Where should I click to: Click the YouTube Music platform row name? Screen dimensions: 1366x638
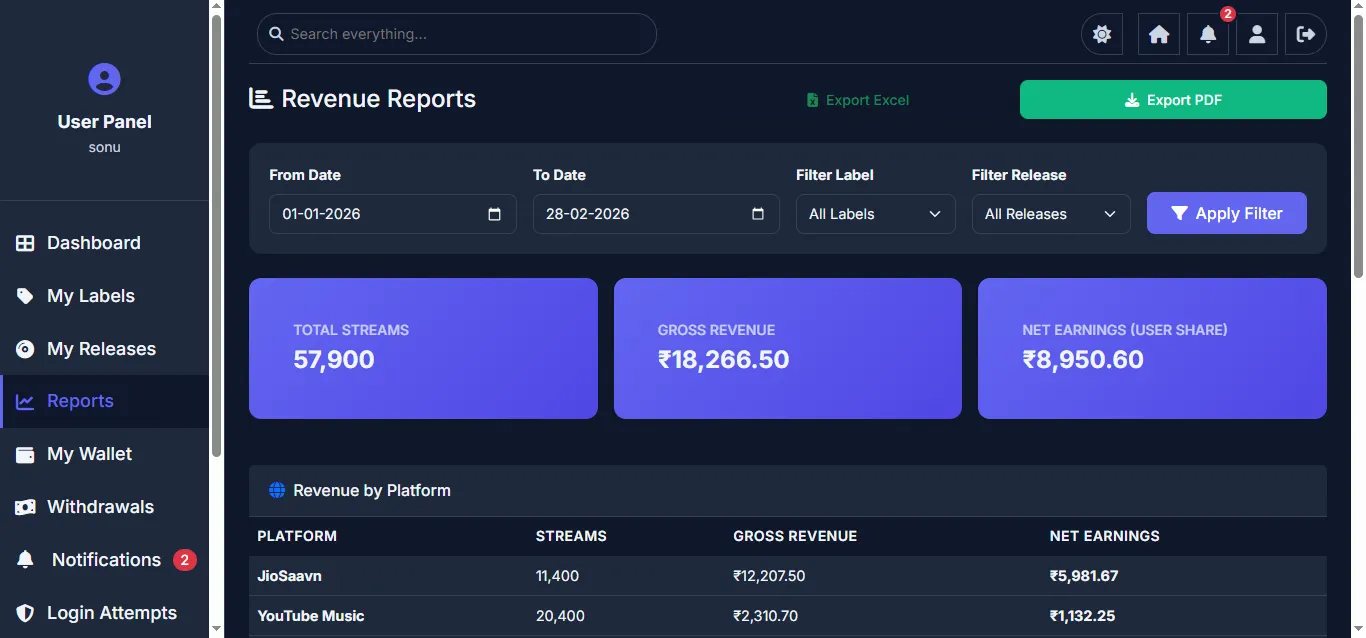pos(311,616)
